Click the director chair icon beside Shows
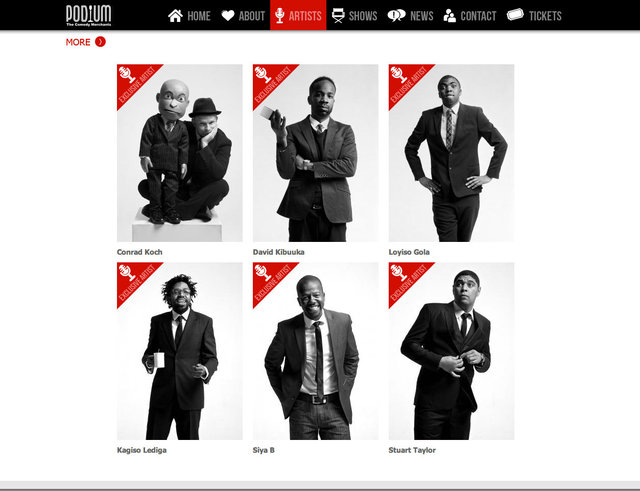The width and height of the screenshot is (640, 491). click(x=338, y=16)
